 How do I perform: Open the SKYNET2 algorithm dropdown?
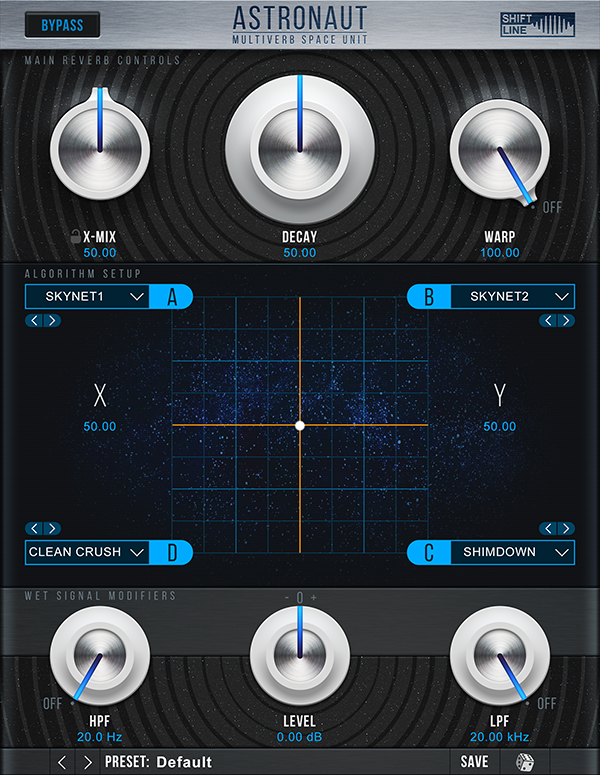pos(513,297)
